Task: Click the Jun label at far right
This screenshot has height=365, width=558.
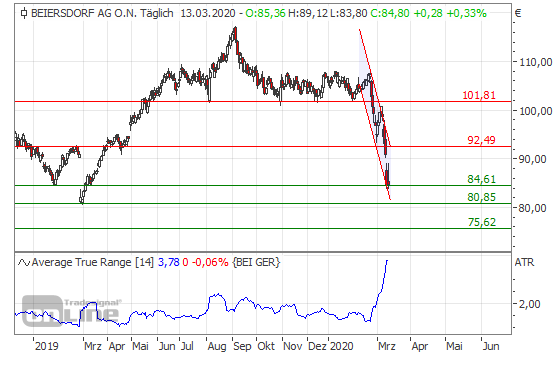Action: 491,346
